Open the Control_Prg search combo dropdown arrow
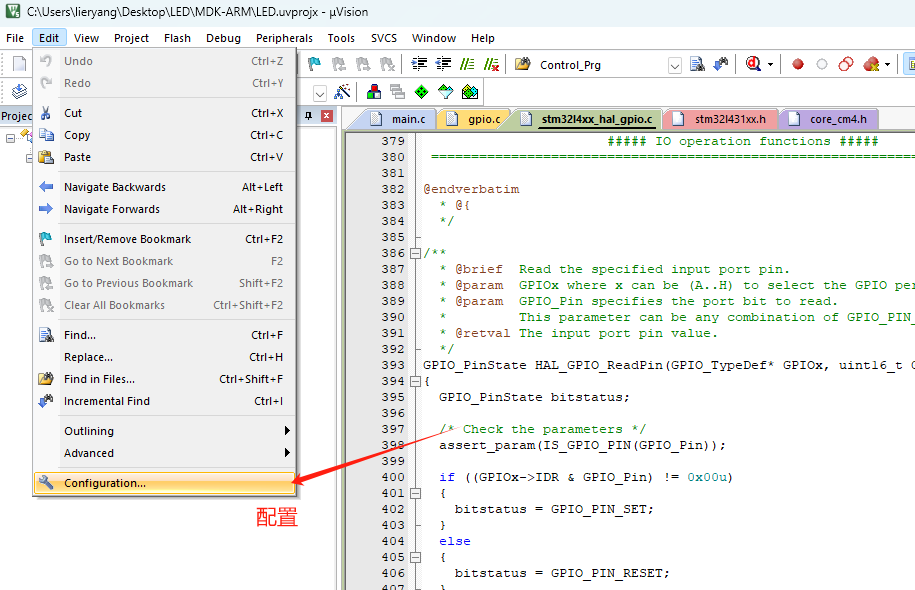 point(675,65)
